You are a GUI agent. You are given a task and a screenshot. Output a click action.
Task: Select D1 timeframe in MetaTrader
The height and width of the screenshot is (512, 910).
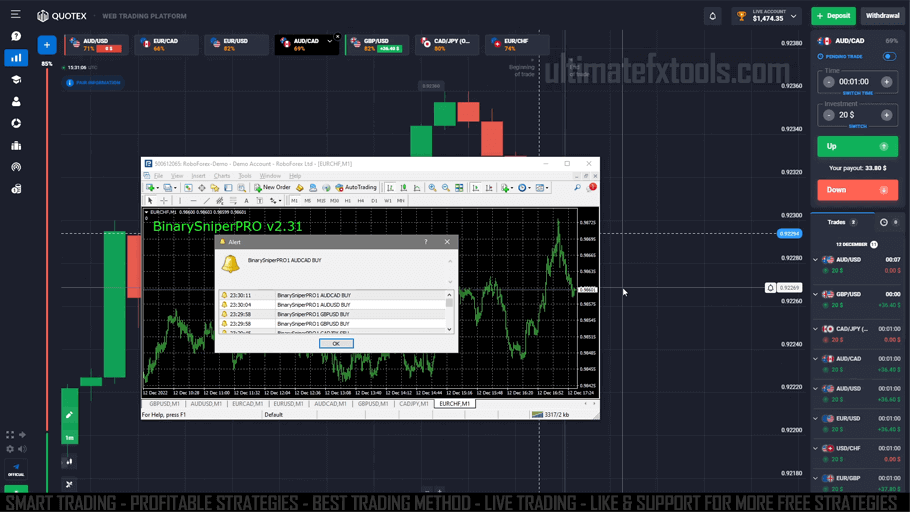[x=374, y=201]
